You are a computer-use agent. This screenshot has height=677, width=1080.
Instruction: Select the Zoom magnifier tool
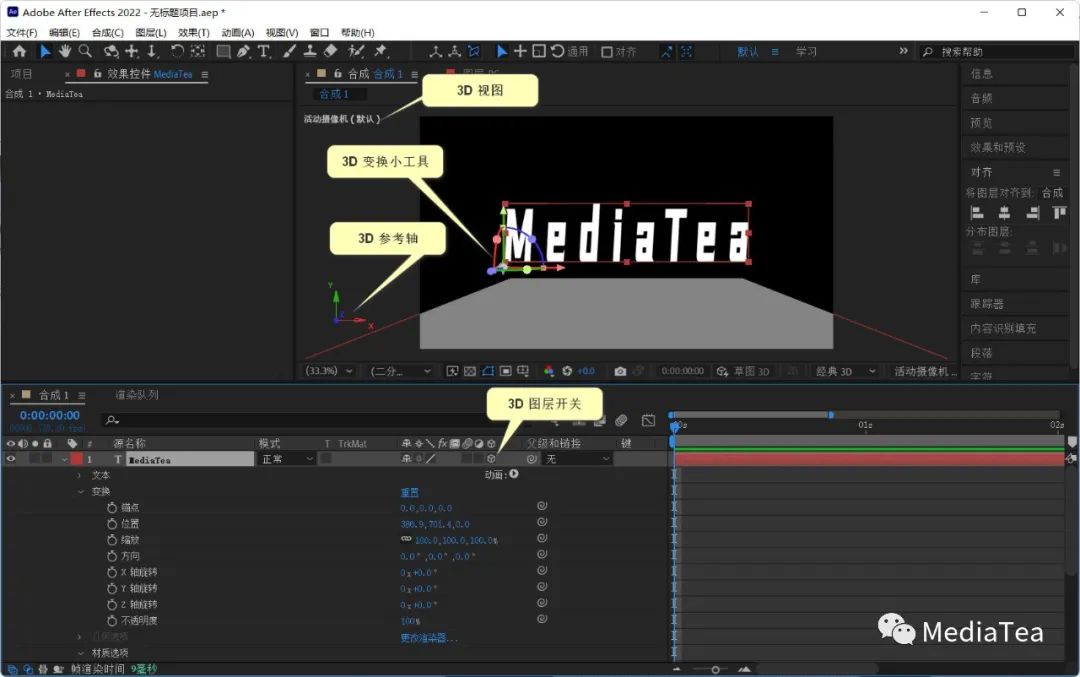click(85, 51)
